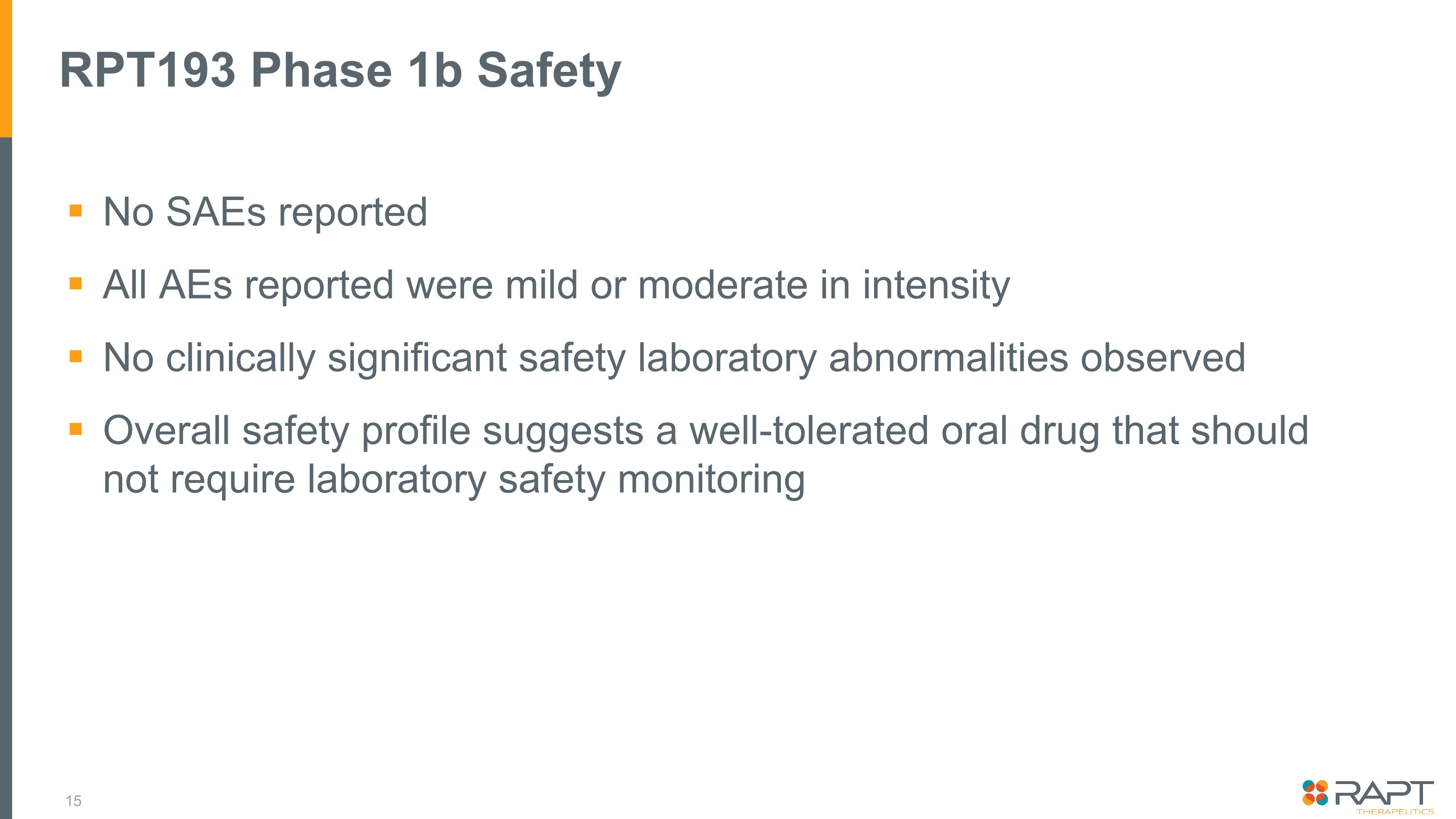Click "not require laboratory safety monitoring" line
This screenshot has width=1456, height=819.
454,479
